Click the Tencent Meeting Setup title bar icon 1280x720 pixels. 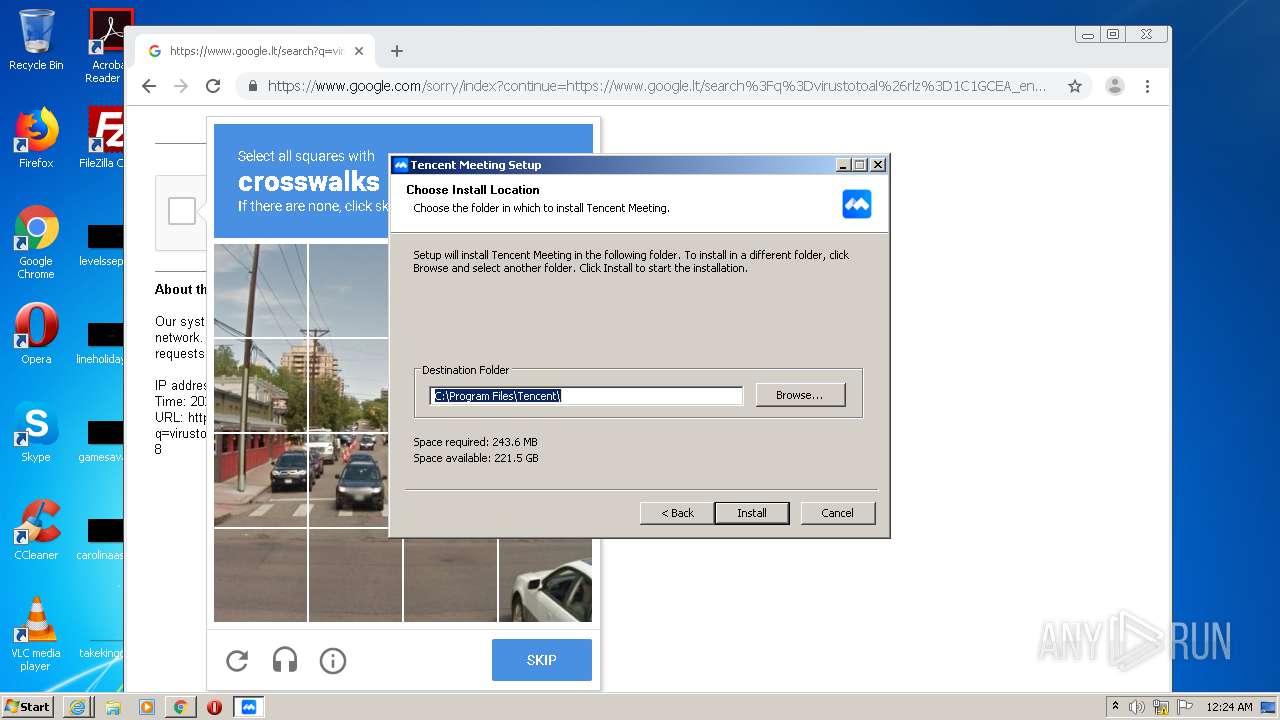[401, 165]
